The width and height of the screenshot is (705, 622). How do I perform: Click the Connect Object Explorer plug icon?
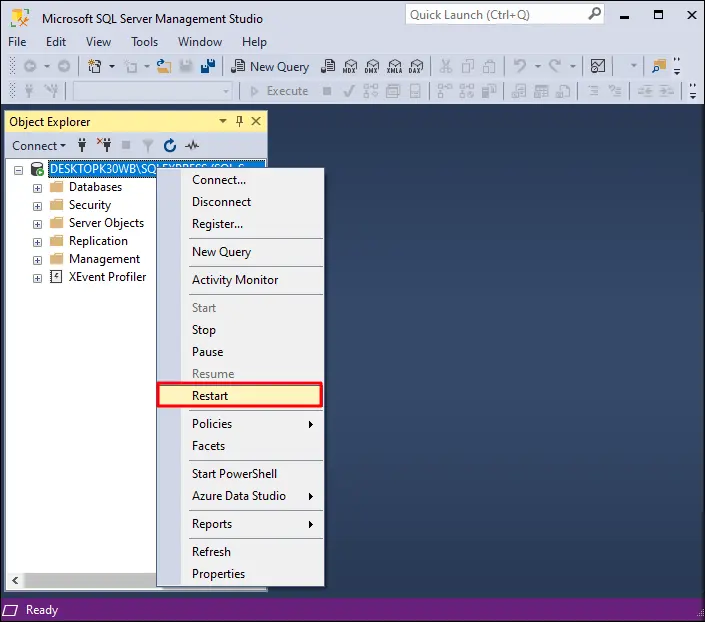pos(82,145)
